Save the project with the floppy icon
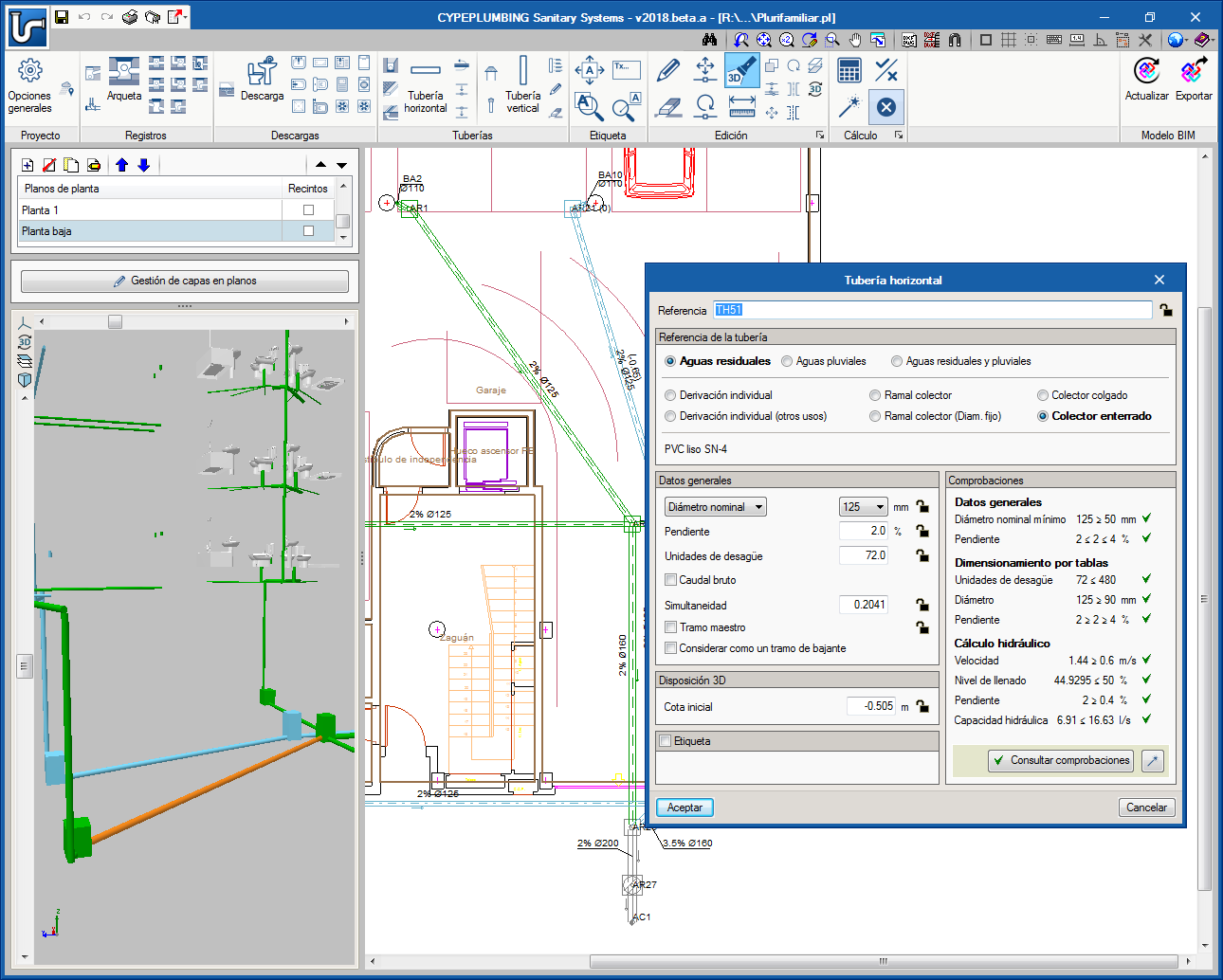This screenshot has width=1223, height=980. [x=62, y=17]
